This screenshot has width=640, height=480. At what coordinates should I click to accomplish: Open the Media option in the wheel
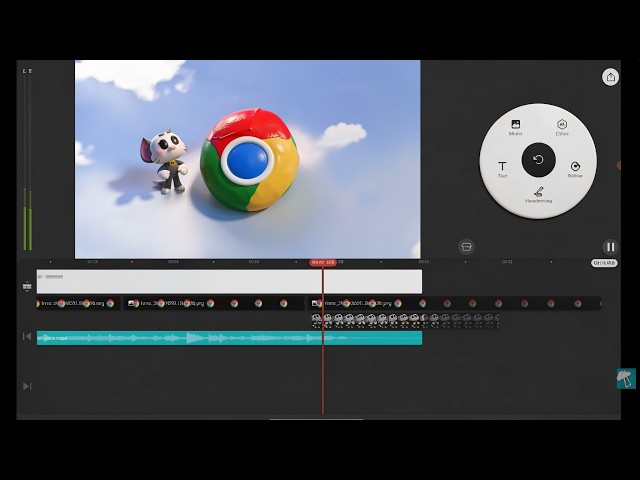(x=516, y=127)
